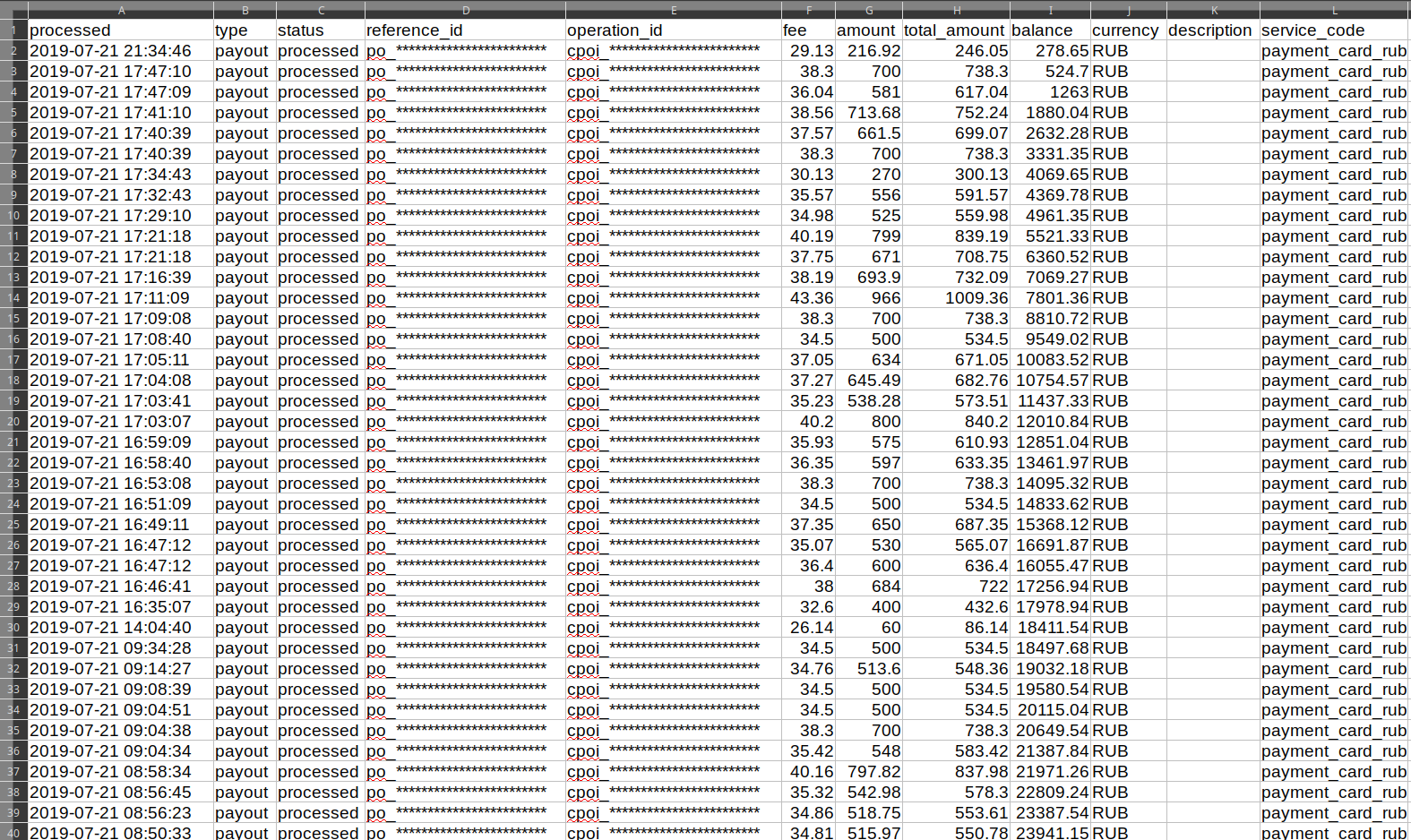Select fee cell 43.36

pyautogui.click(x=808, y=298)
